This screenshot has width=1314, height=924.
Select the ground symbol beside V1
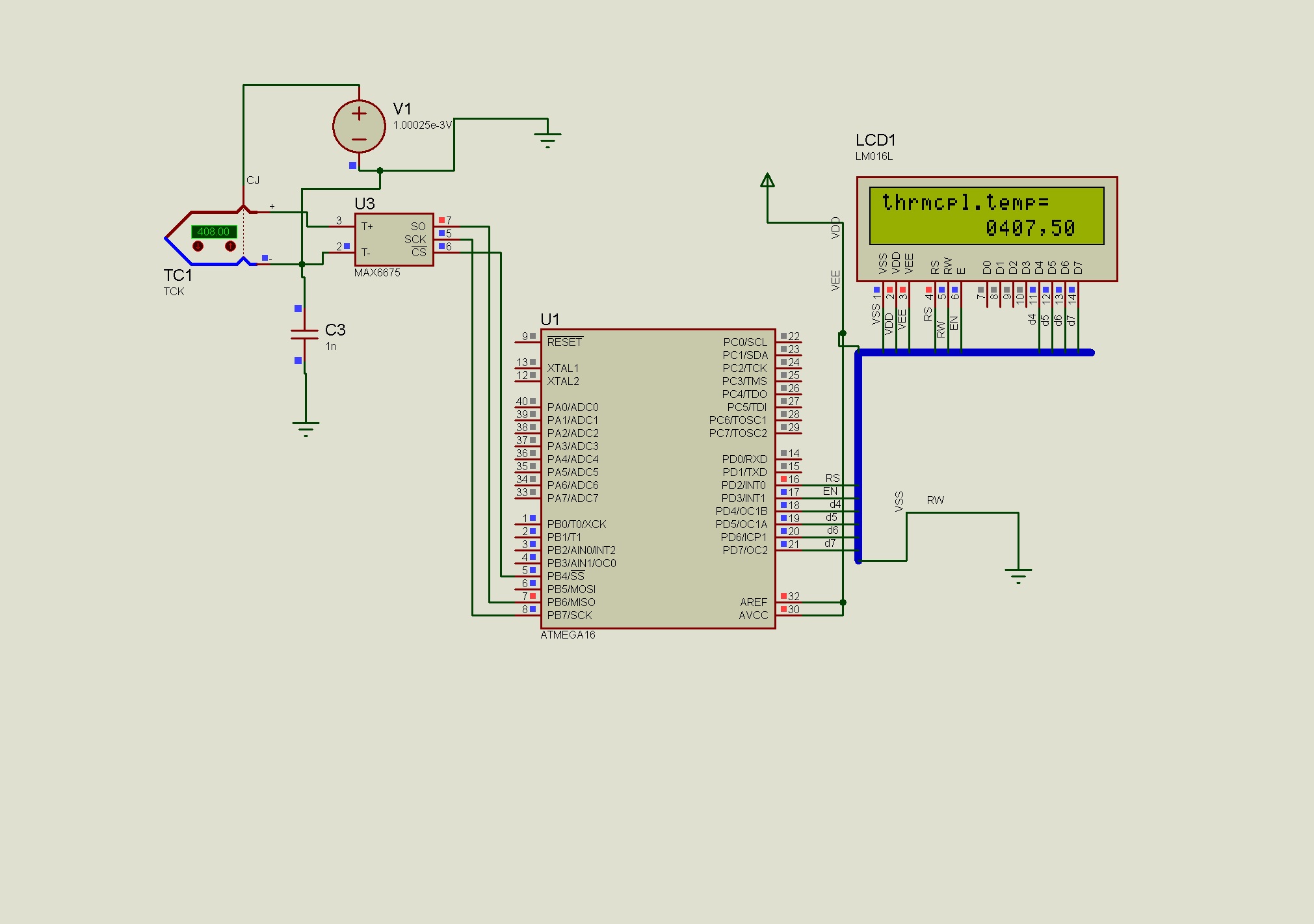[x=547, y=139]
